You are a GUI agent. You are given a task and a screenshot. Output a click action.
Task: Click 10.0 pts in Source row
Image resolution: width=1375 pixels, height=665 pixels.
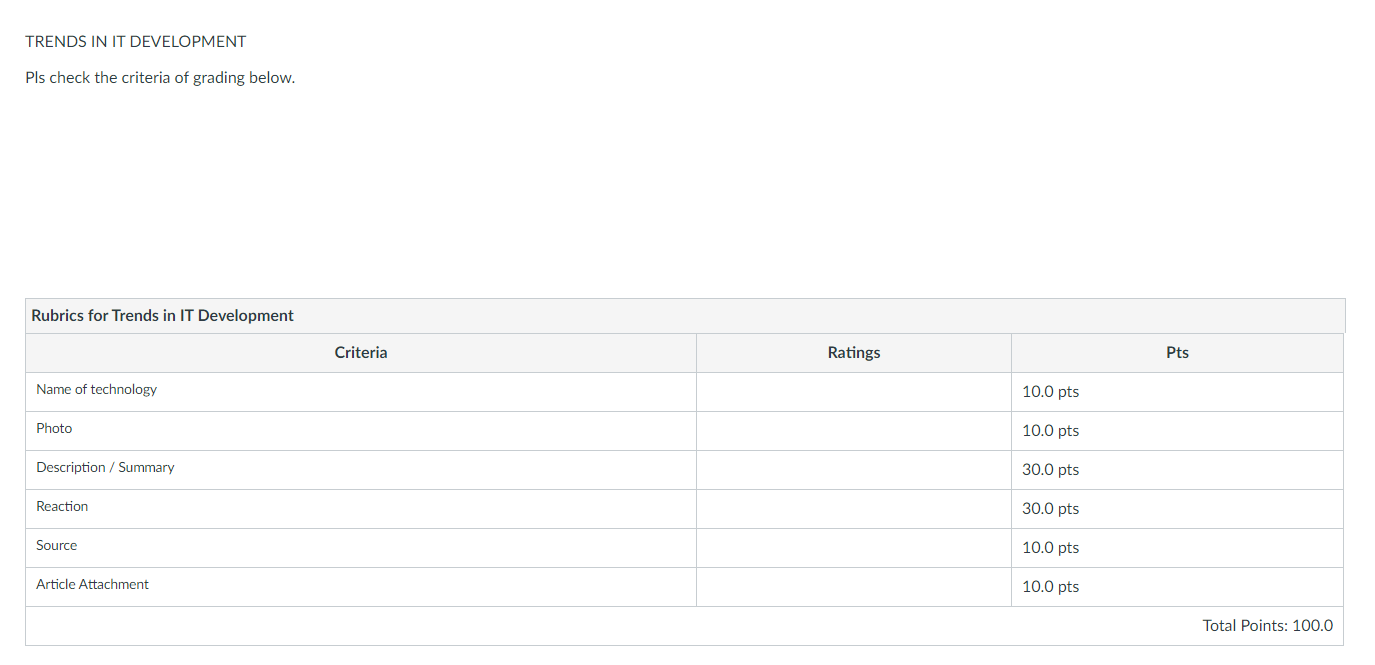point(1050,547)
